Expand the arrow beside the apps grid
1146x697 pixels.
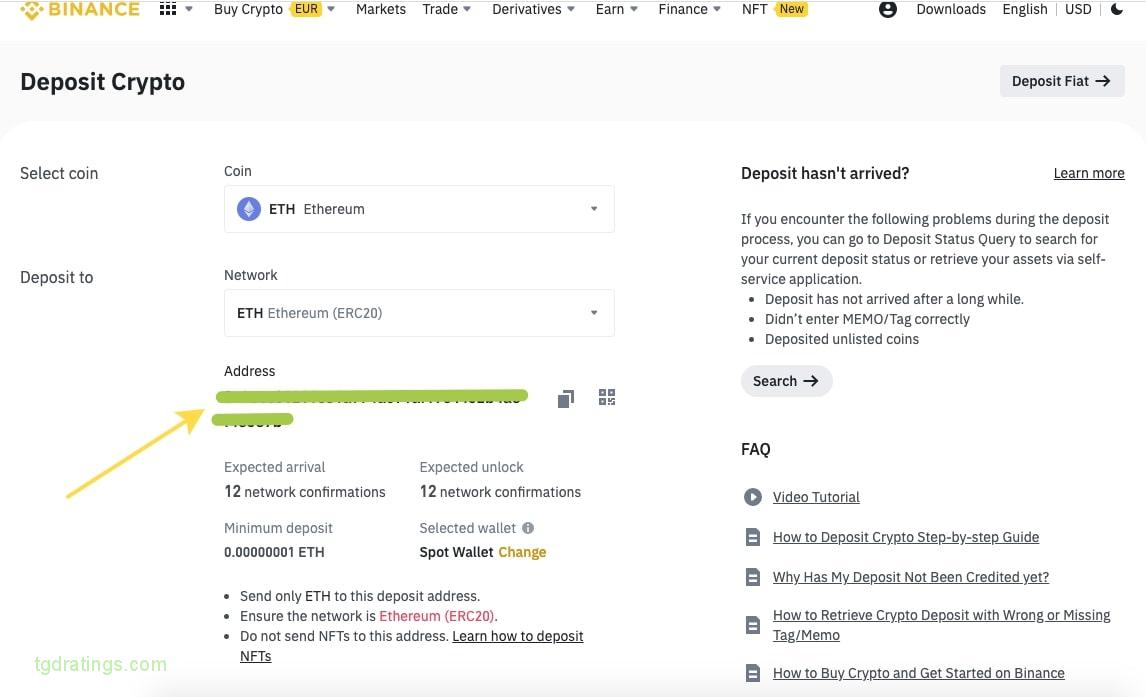[x=189, y=9]
